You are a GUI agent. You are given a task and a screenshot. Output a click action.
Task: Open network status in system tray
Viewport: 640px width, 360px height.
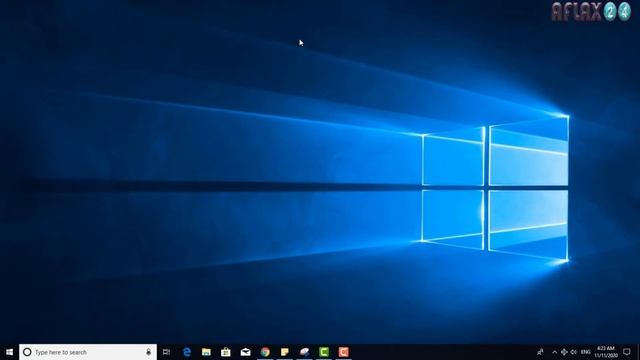[x=564, y=352]
